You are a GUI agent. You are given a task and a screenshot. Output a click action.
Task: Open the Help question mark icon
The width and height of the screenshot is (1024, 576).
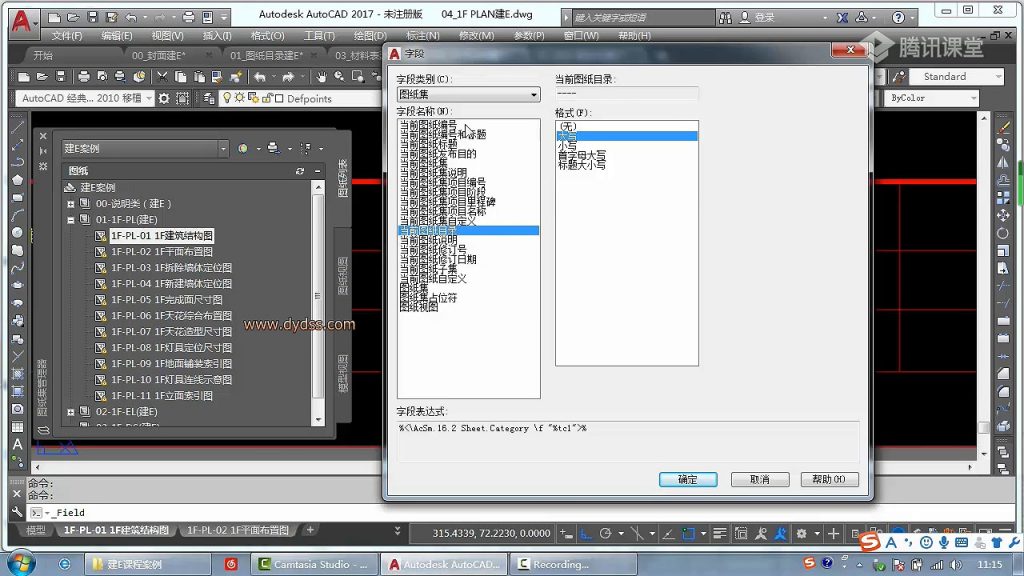pyautogui.click(x=899, y=18)
